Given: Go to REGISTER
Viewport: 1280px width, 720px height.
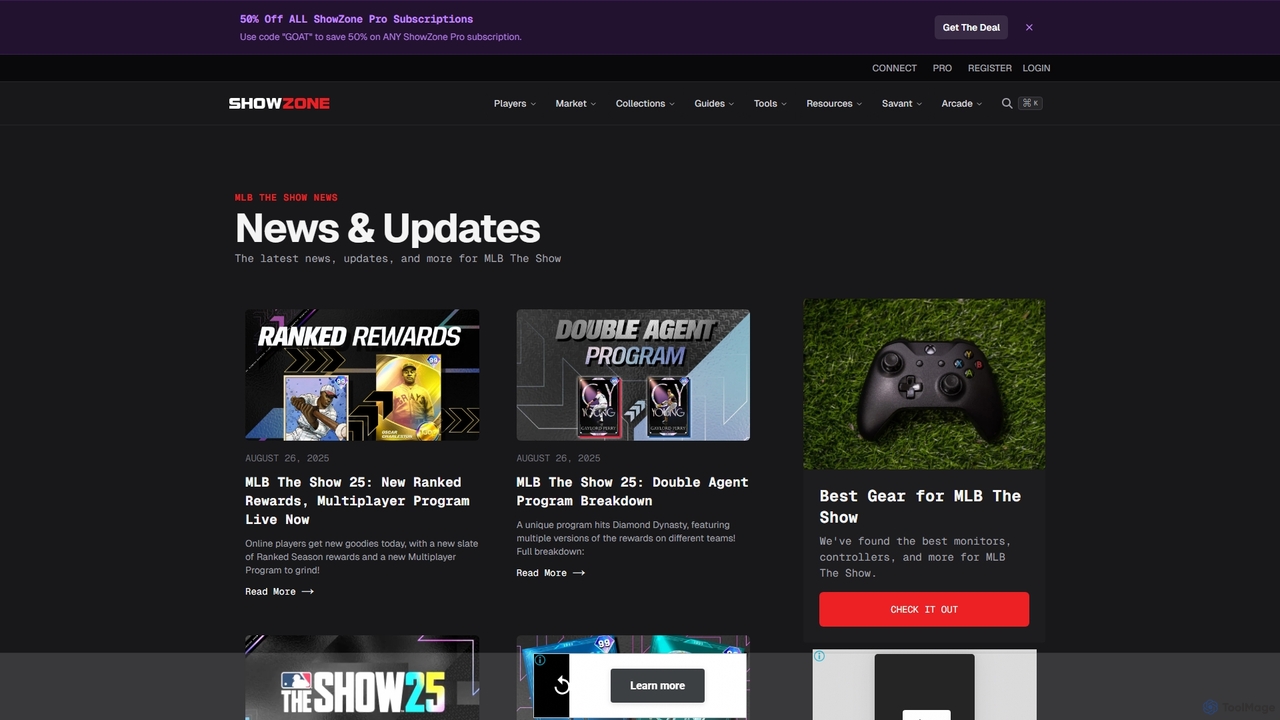Looking at the screenshot, I should pos(990,68).
